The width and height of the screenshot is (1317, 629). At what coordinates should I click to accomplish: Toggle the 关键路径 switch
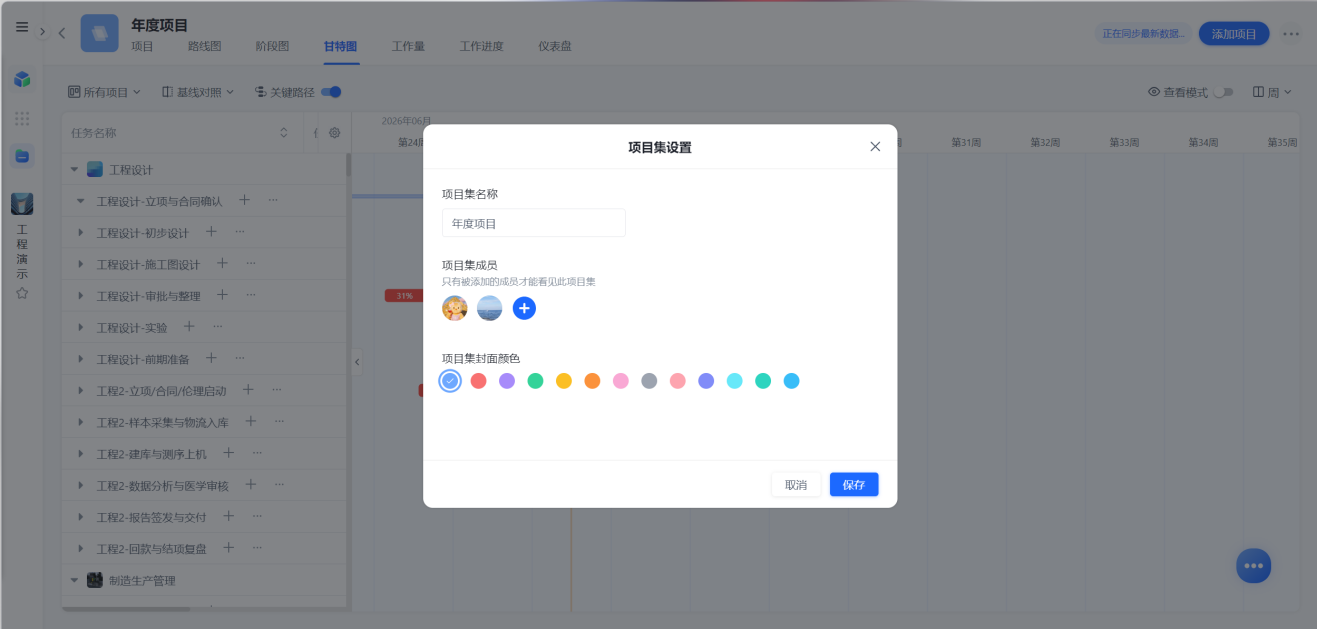click(x=332, y=92)
